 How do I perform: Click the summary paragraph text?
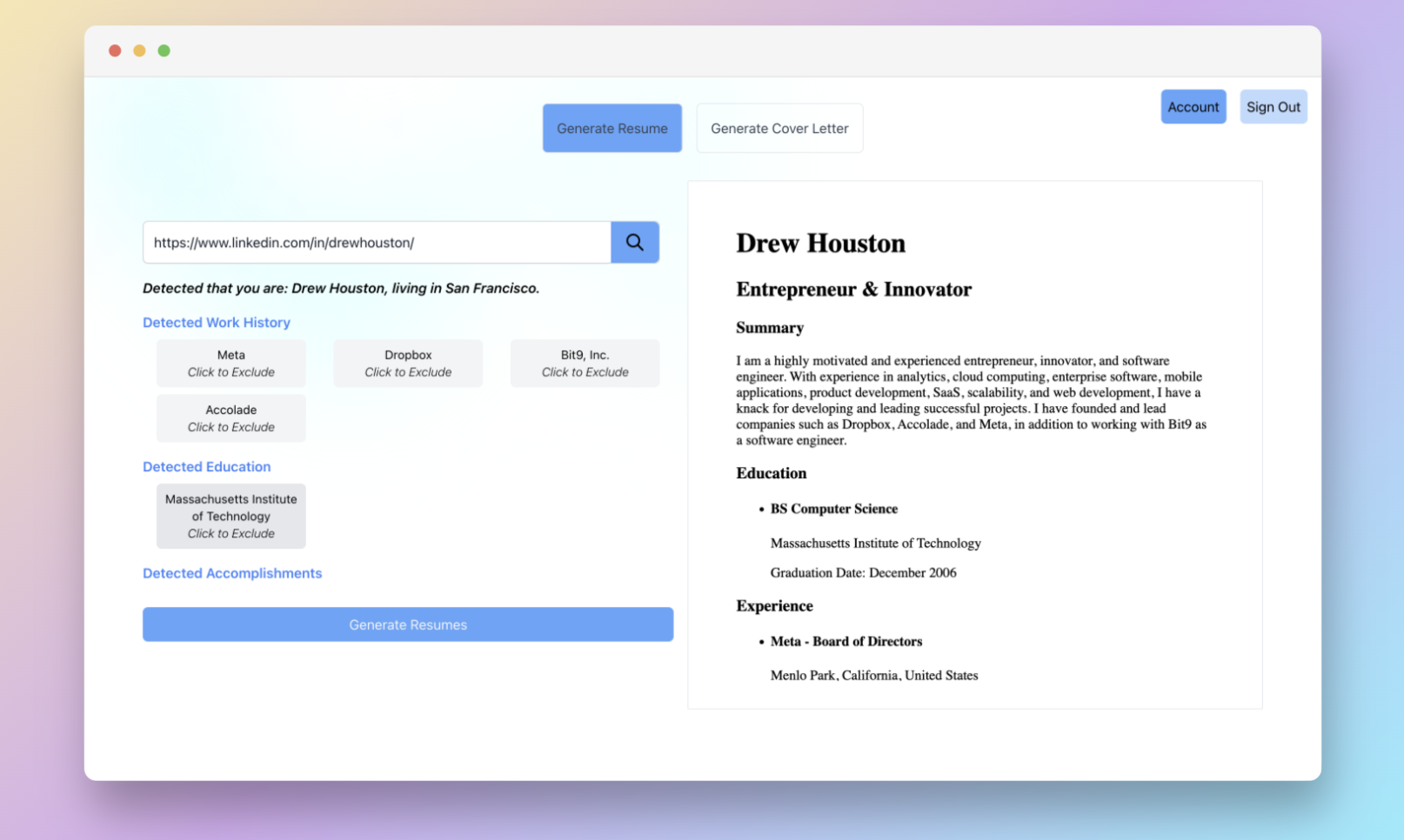point(971,400)
